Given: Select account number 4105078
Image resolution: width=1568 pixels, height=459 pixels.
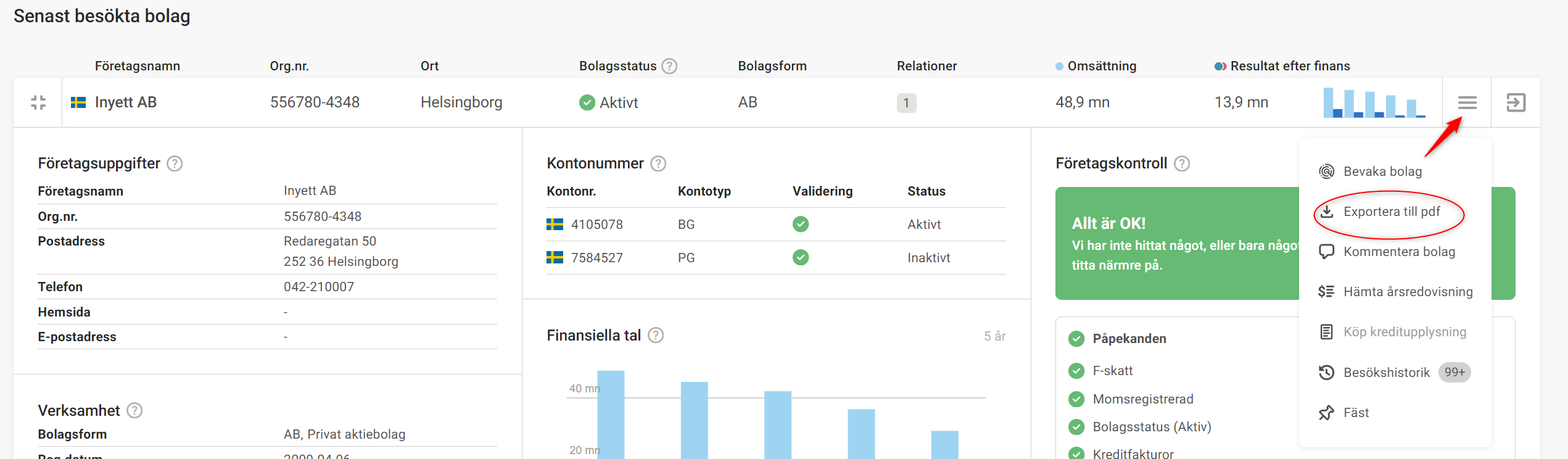Looking at the screenshot, I should (x=597, y=225).
